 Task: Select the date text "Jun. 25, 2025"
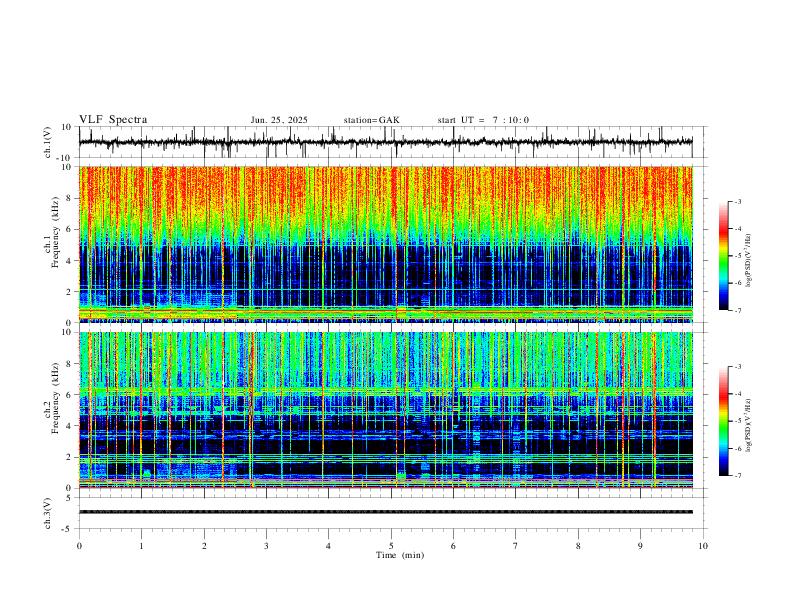pyautogui.click(x=279, y=120)
